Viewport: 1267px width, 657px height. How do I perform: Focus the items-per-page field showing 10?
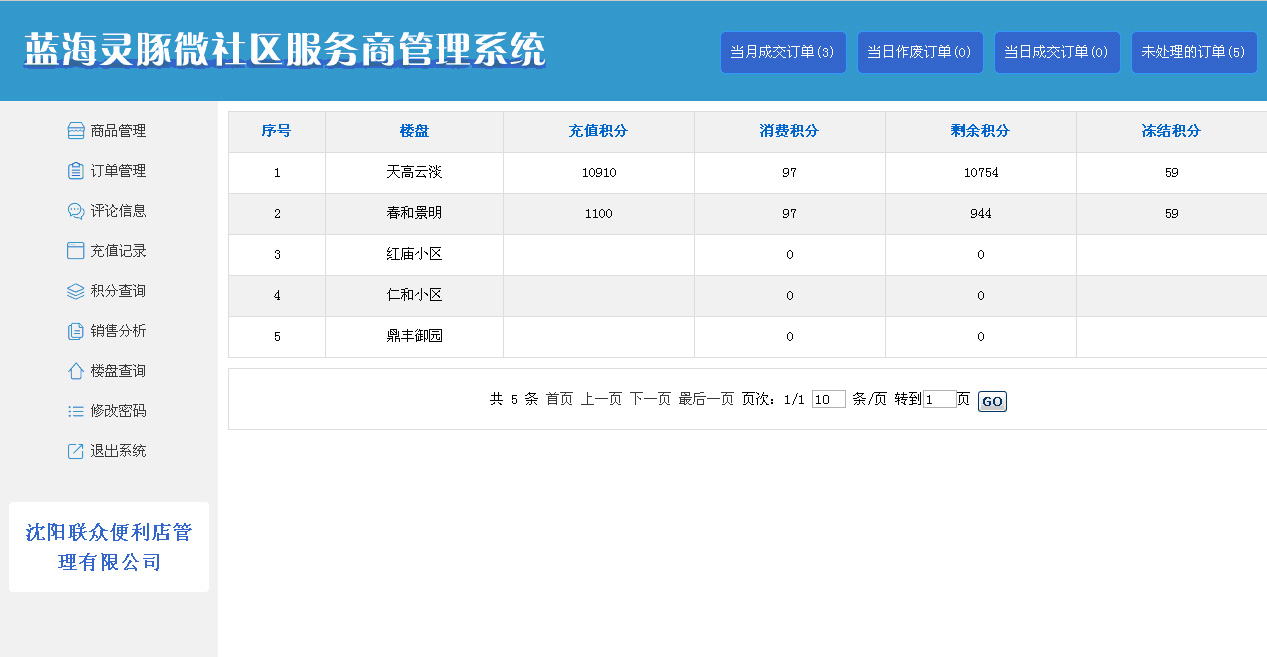click(x=829, y=399)
